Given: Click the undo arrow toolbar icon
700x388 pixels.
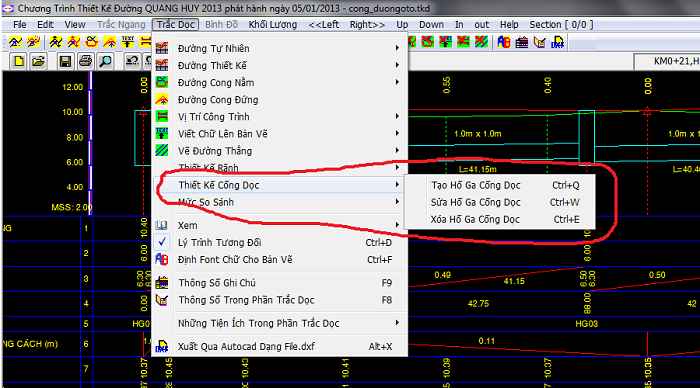Looking at the screenshot, I should [x=132, y=61].
